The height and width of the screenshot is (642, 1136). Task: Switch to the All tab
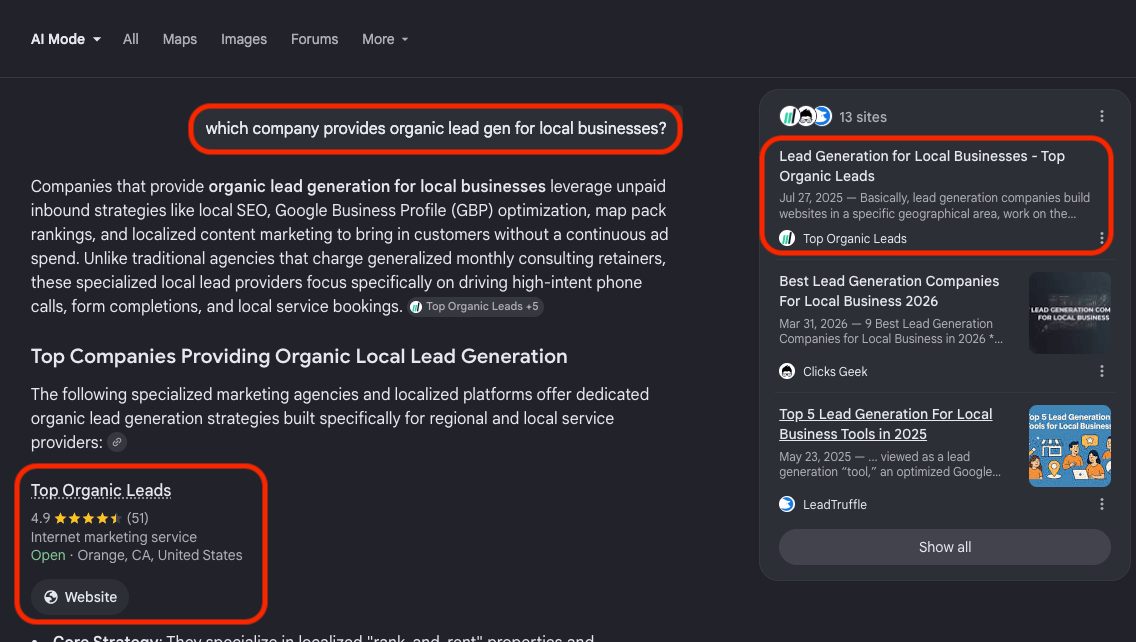130,39
